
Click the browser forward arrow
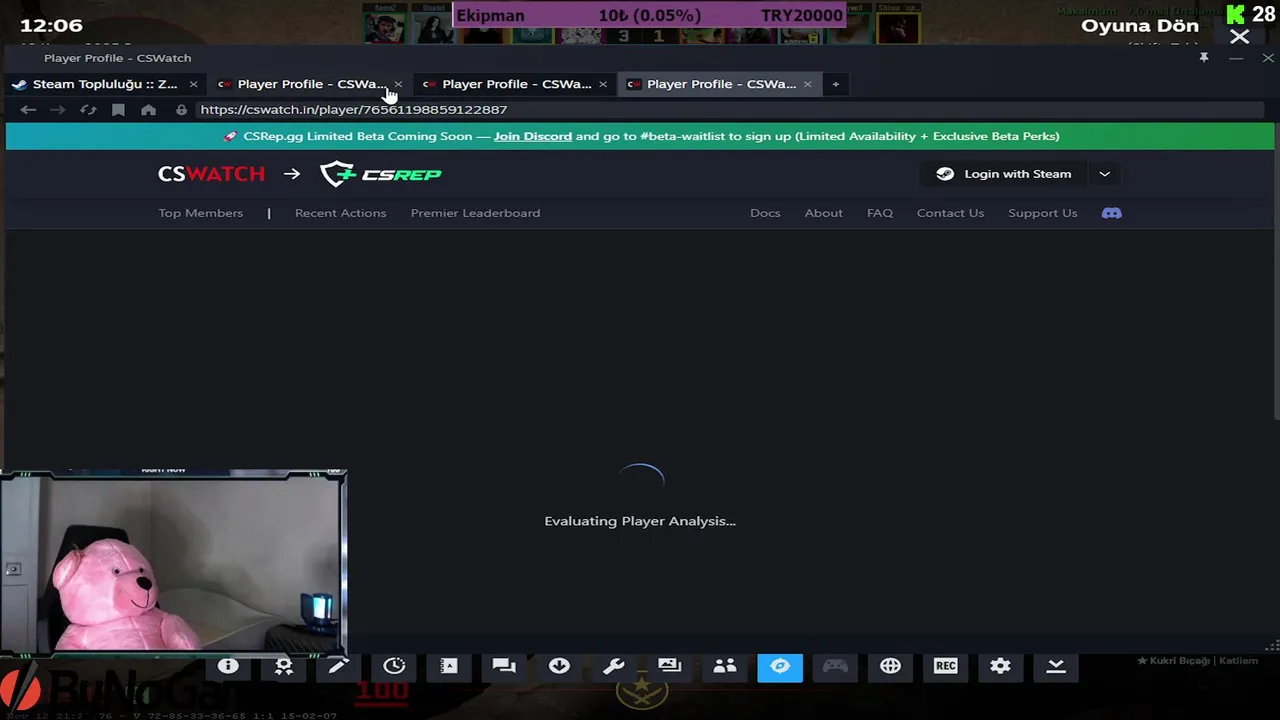pos(58,110)
